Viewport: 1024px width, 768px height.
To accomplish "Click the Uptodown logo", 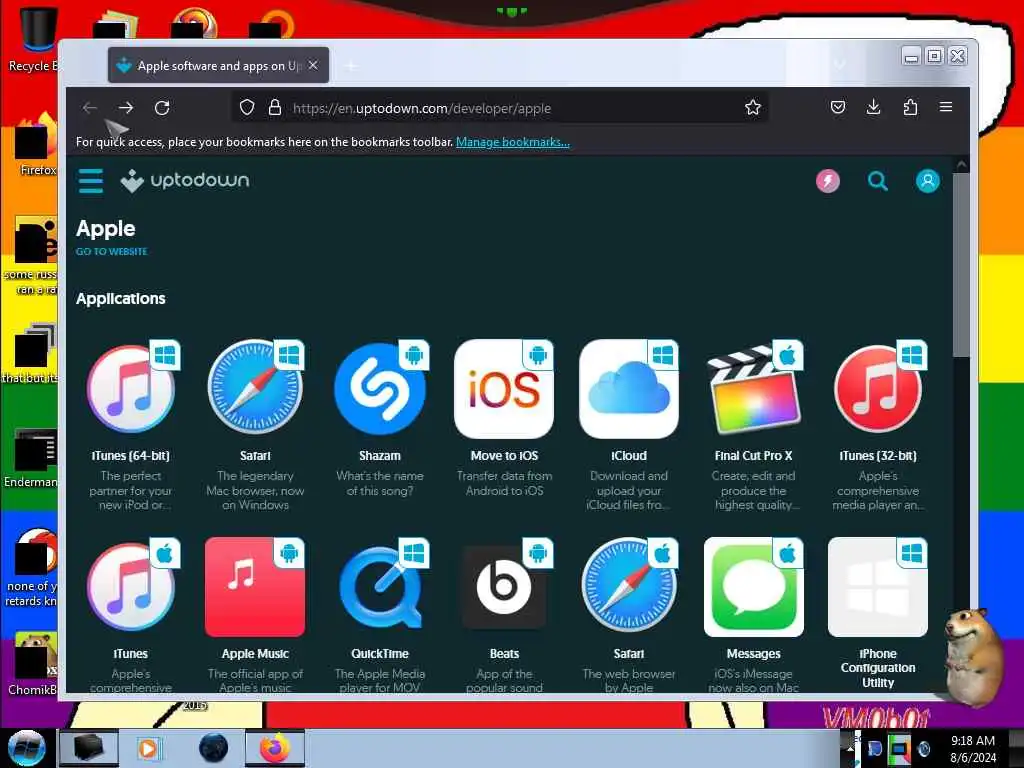I will click(x=185, y=180).
